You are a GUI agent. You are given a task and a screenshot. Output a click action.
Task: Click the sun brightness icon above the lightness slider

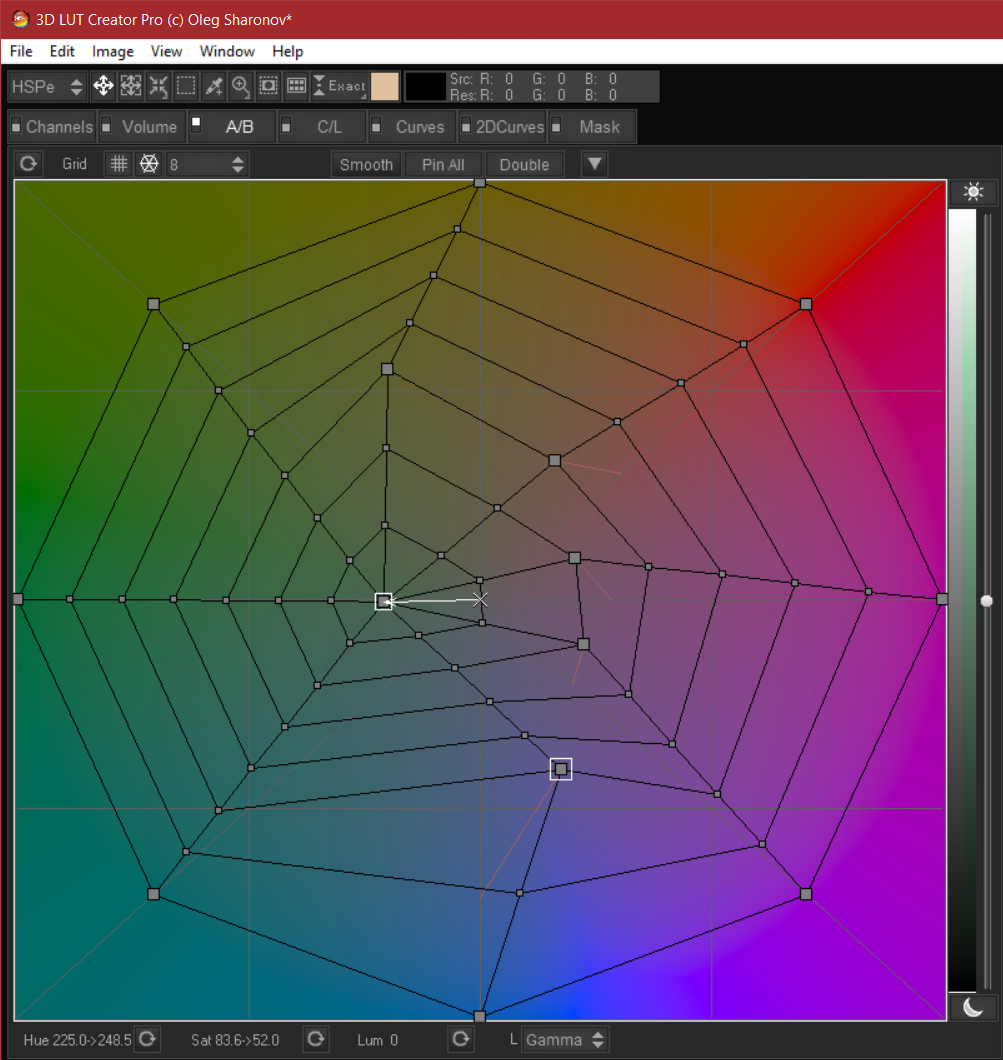click(973, 191)
